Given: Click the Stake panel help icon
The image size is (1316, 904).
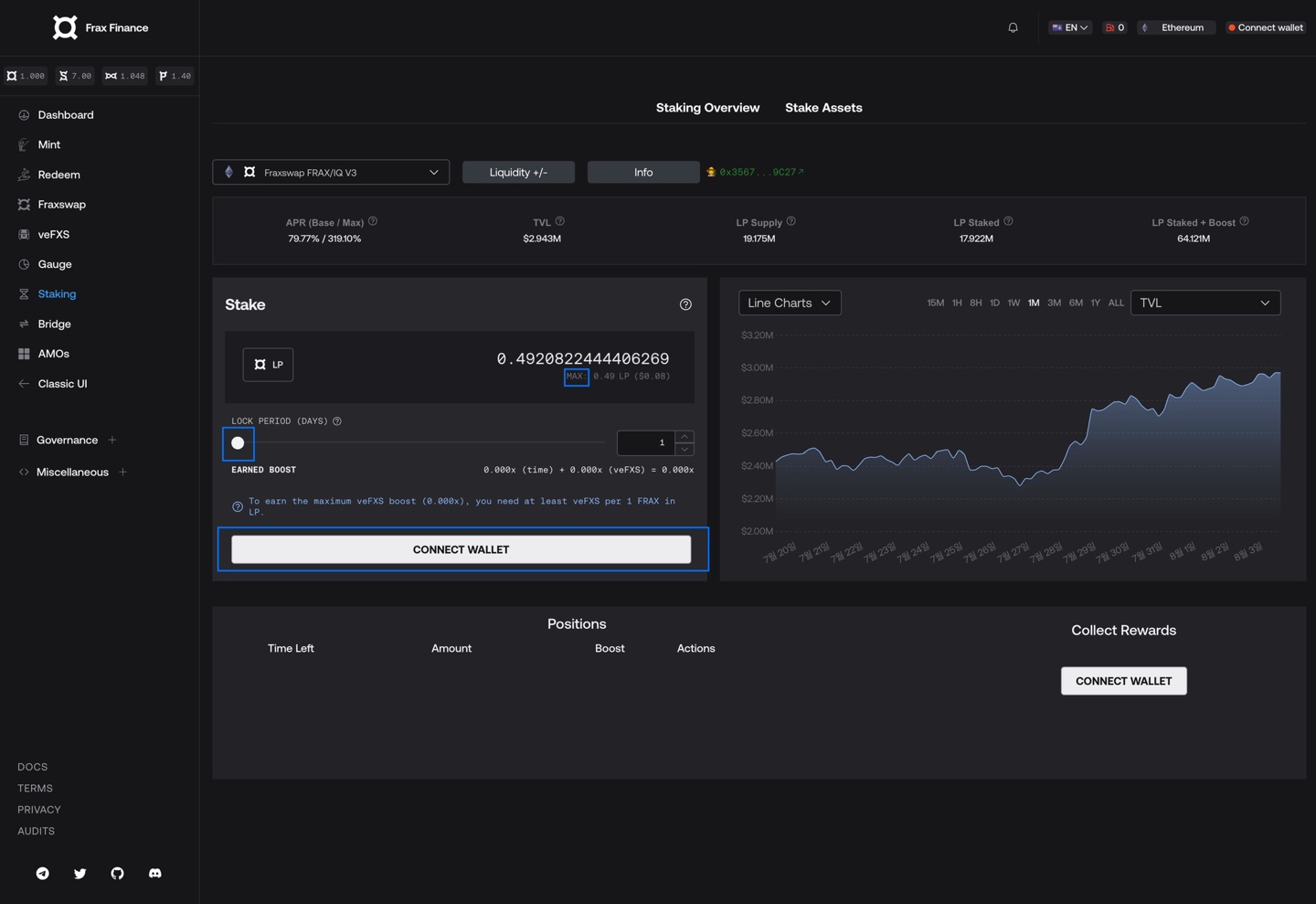Looking at the screenshot, I should (x=685, y=304).
